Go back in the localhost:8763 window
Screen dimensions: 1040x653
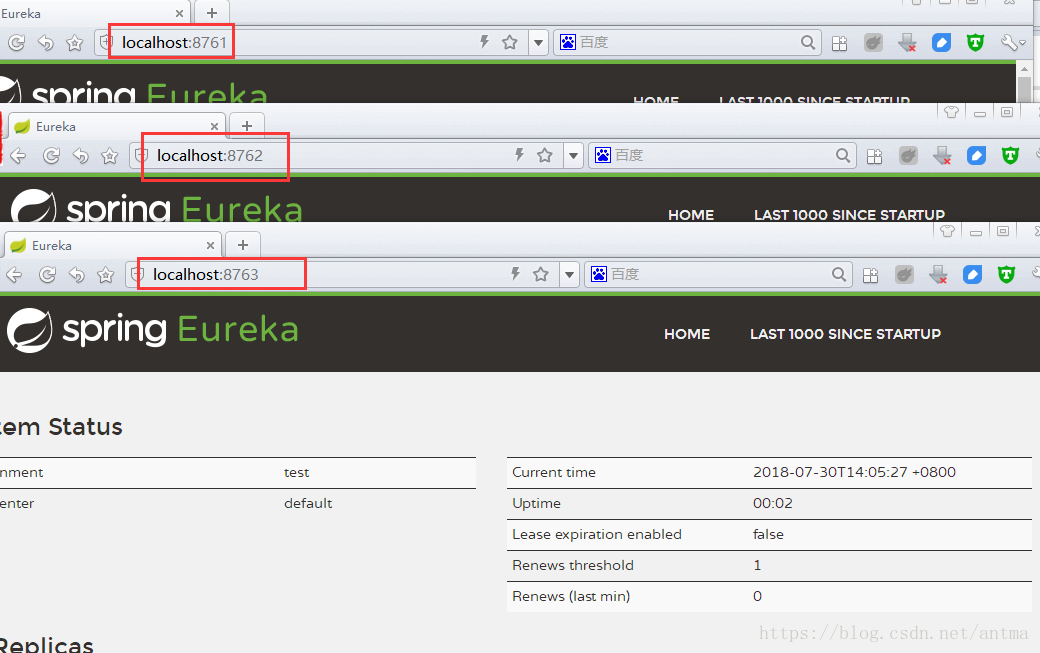(14, 274)
